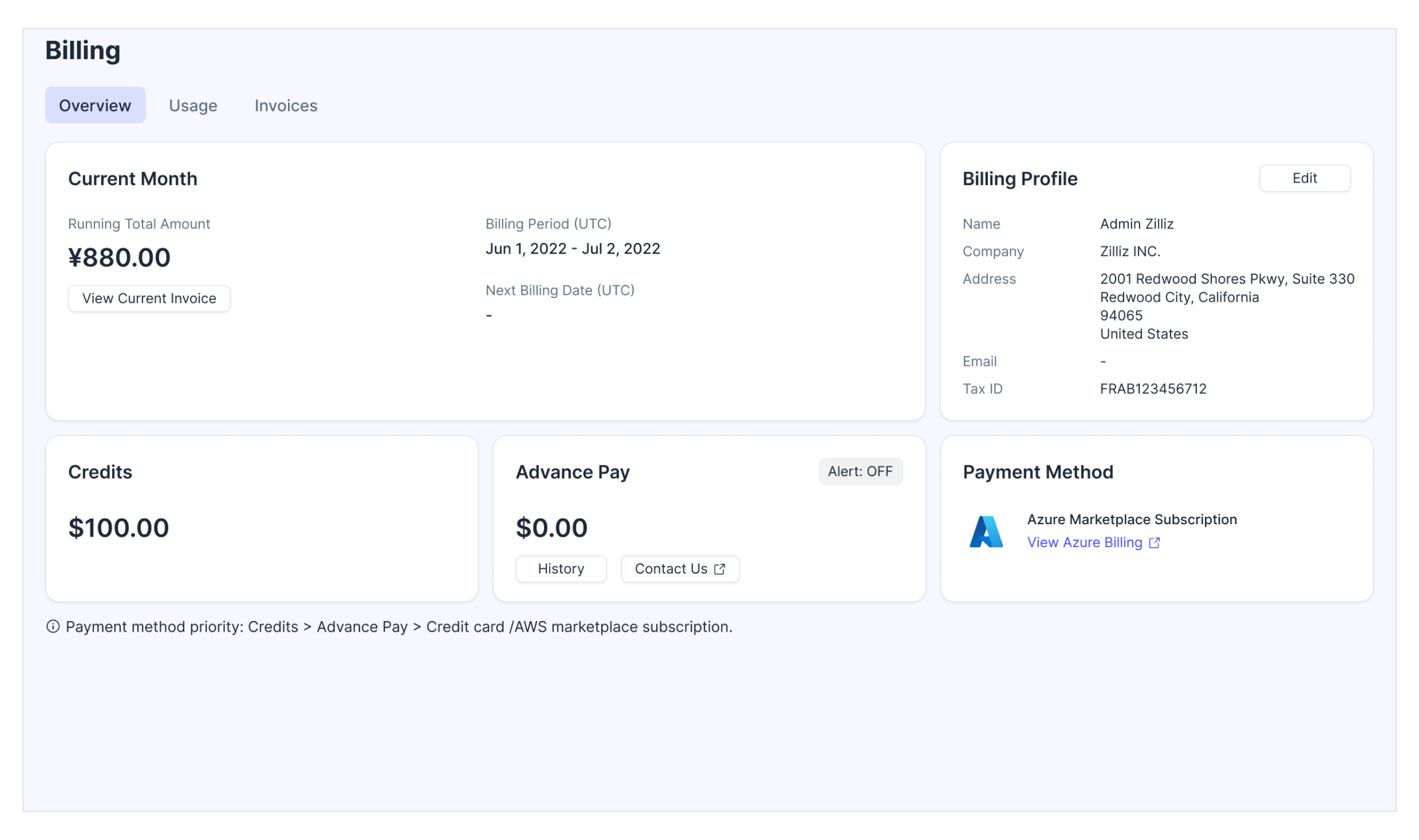Click the external link icon in Contact Us
This screenshot has width=1419, height=840.
tap(720, 569)
